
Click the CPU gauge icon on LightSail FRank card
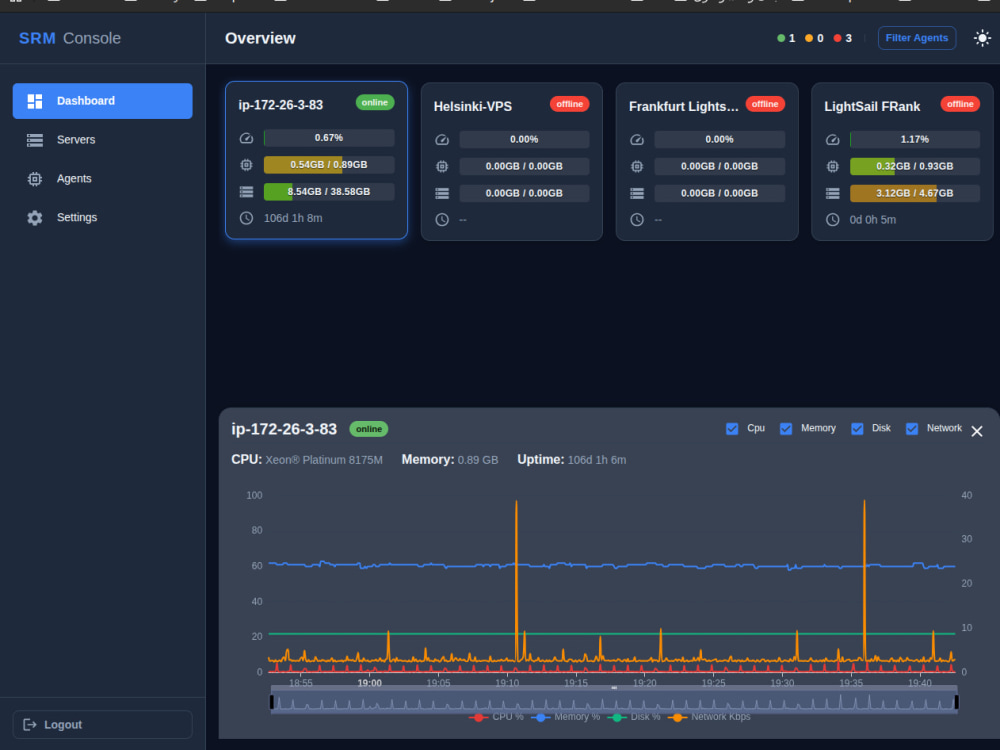pyautogui.click(x=832, y=140)
